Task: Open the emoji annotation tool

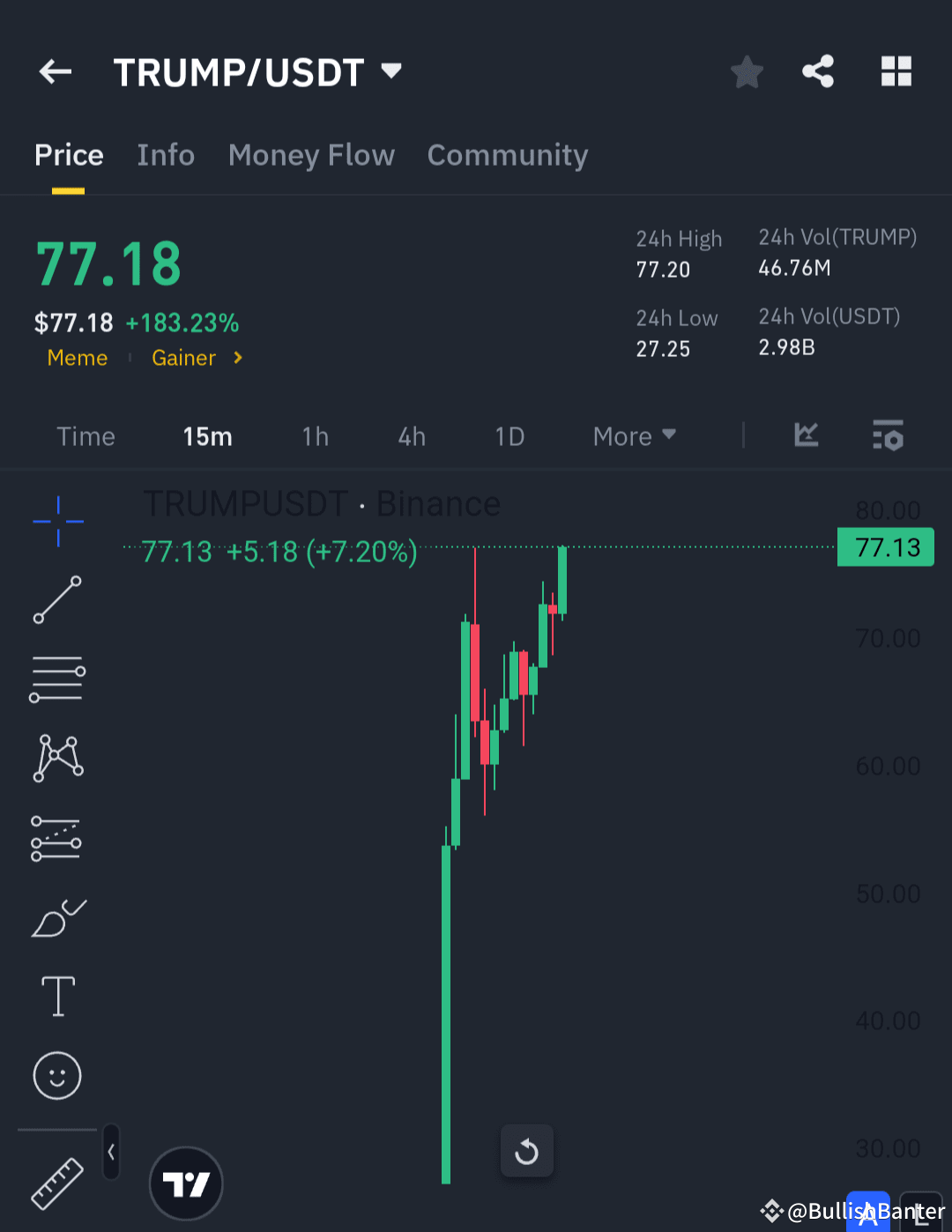Action: click(56, 1075)
